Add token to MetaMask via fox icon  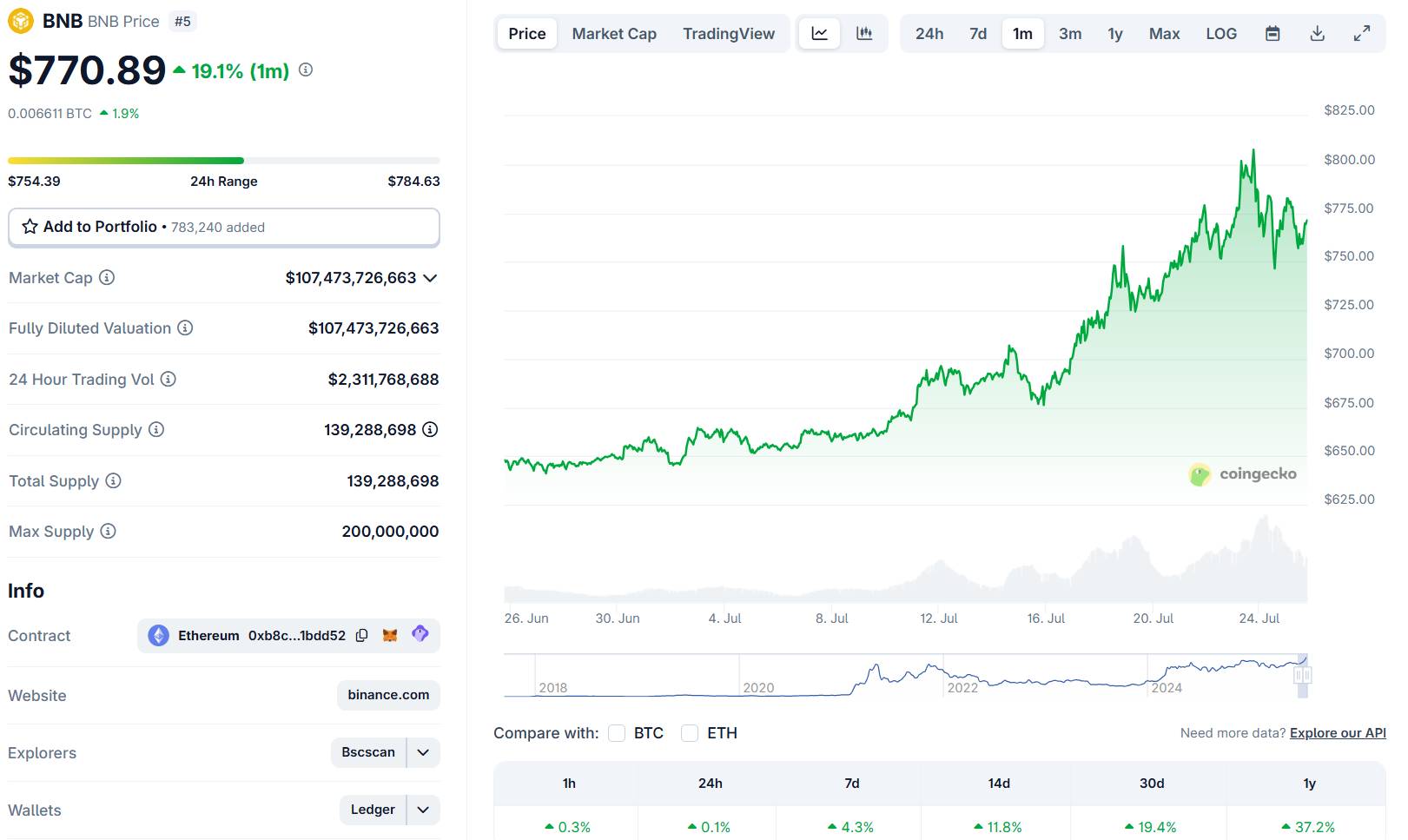(390, 636)
